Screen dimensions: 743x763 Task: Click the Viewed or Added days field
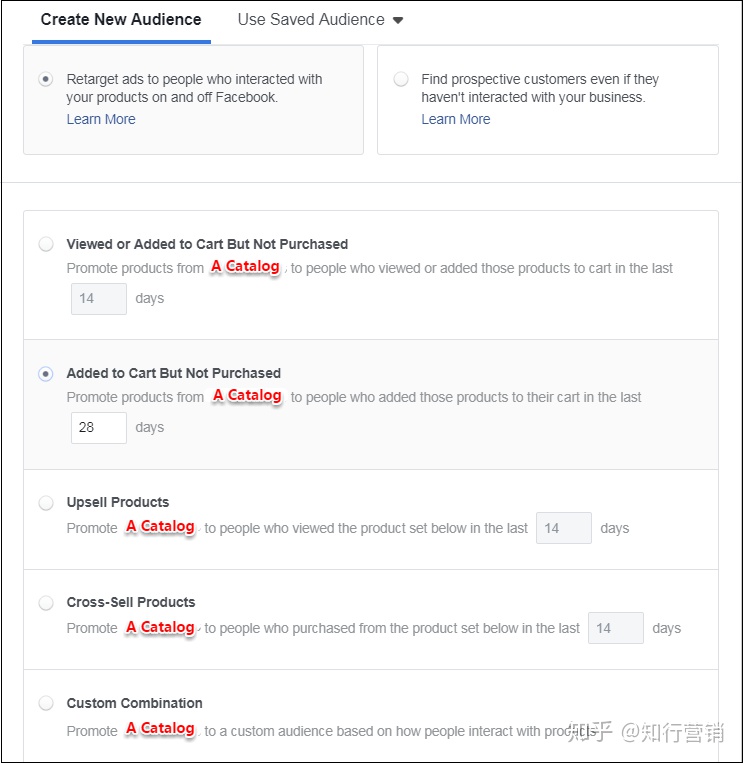(x=99, y=299)
